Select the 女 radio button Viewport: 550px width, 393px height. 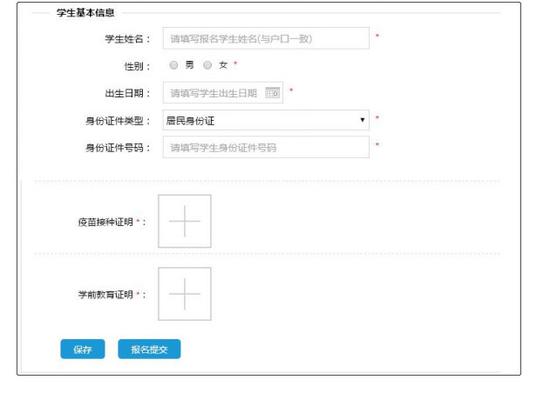[x=207, y=65]
